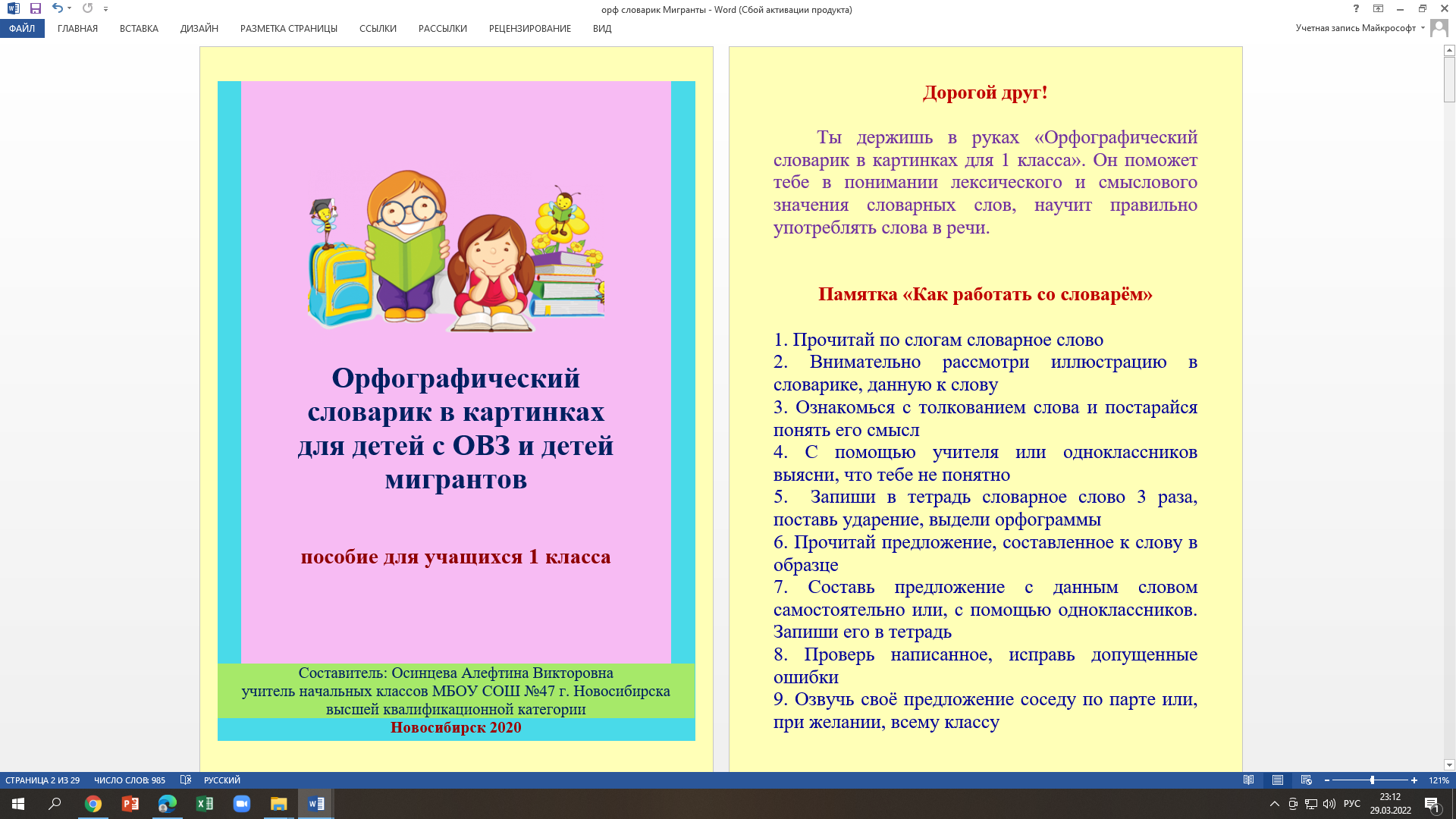Open Ribbon Display Options button

click(1378, 9)
